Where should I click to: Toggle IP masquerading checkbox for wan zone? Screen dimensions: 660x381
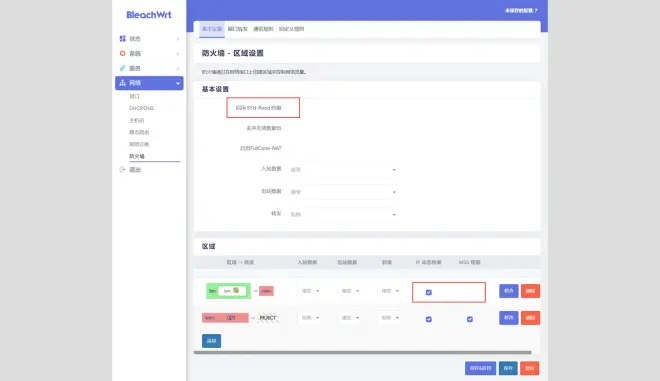[428, 319]
